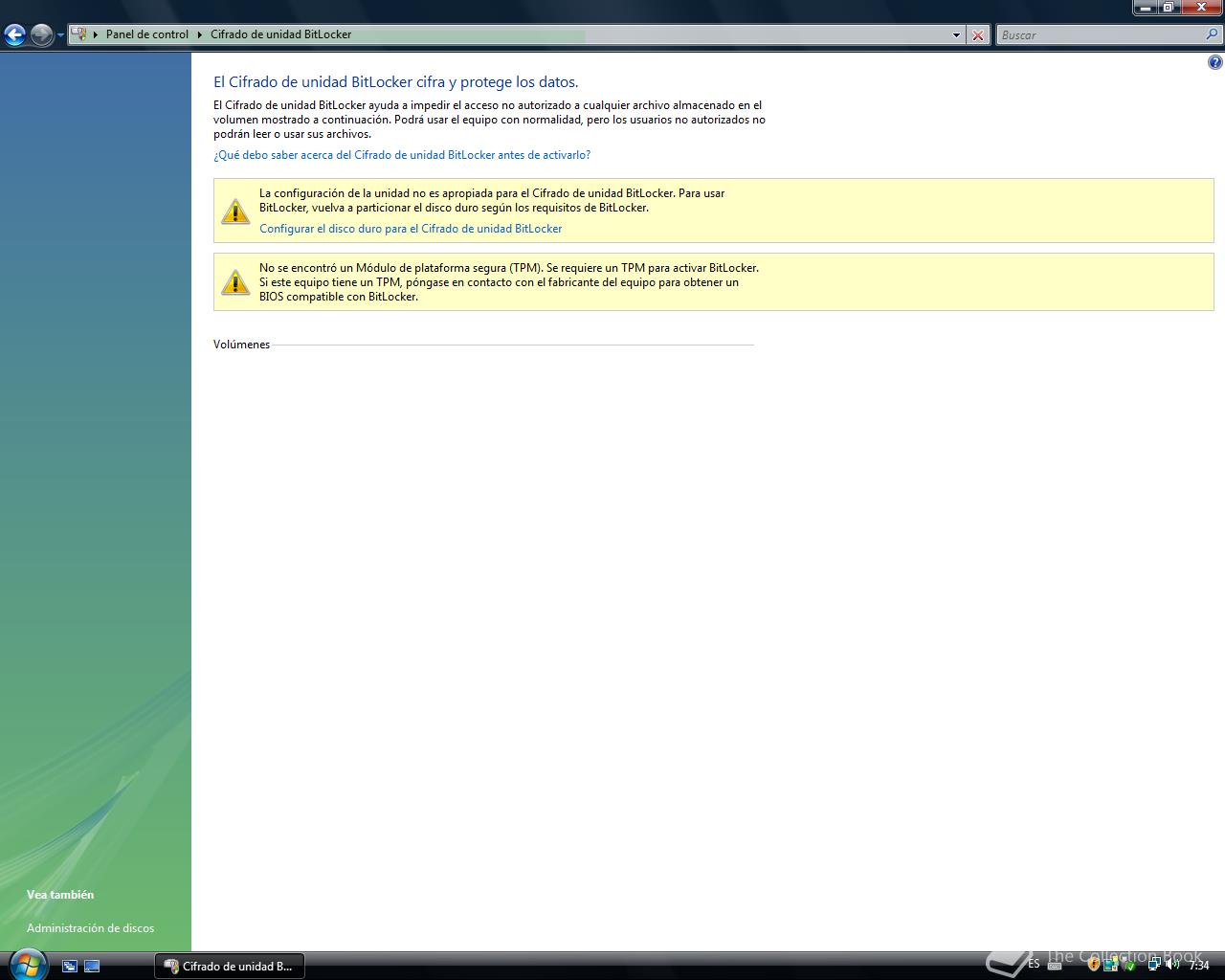Click the BitLocker icon in the address bar
This screenshot has height=980, width=1225.
(79, 34)
